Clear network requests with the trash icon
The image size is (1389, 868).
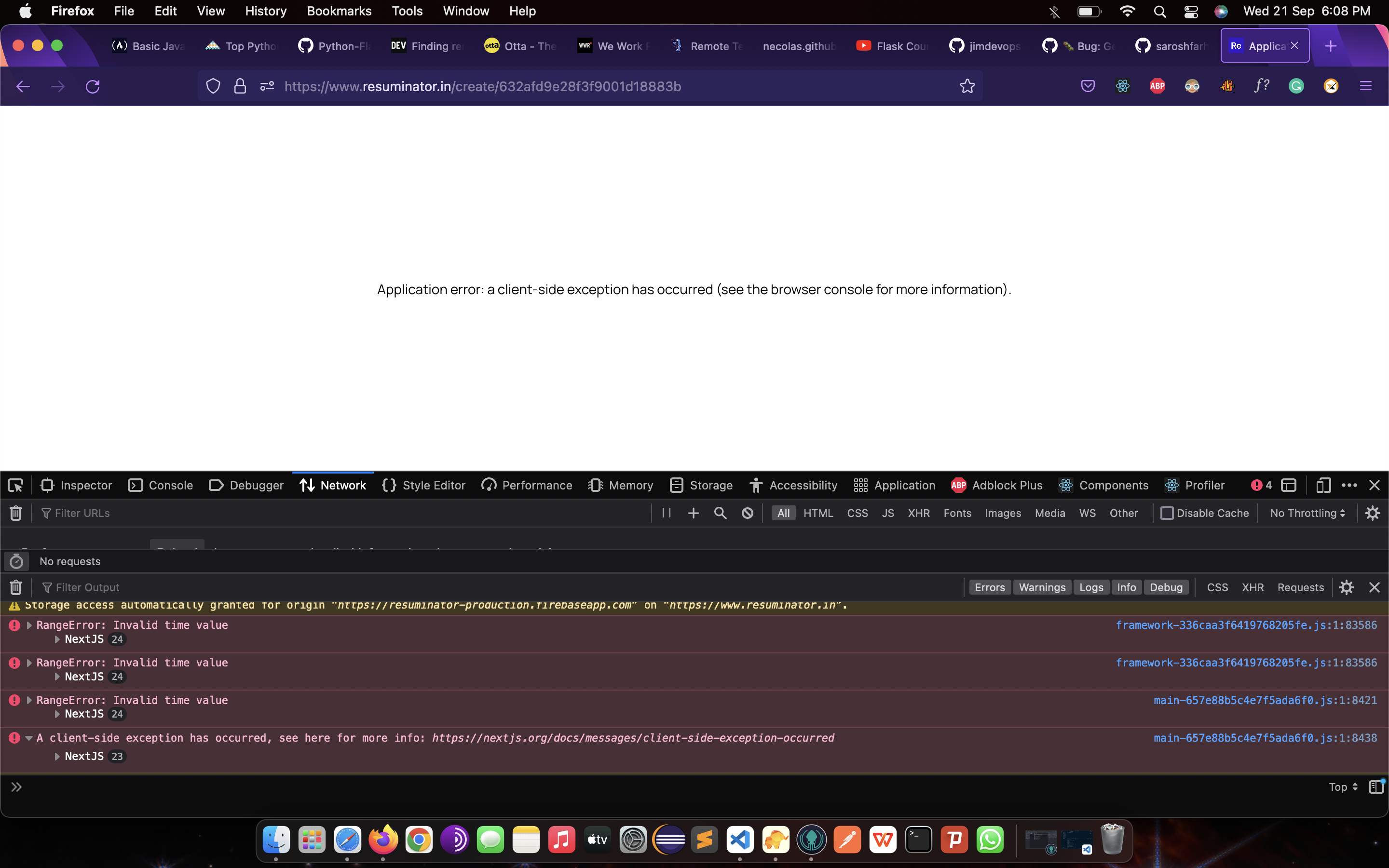point(15,513)
